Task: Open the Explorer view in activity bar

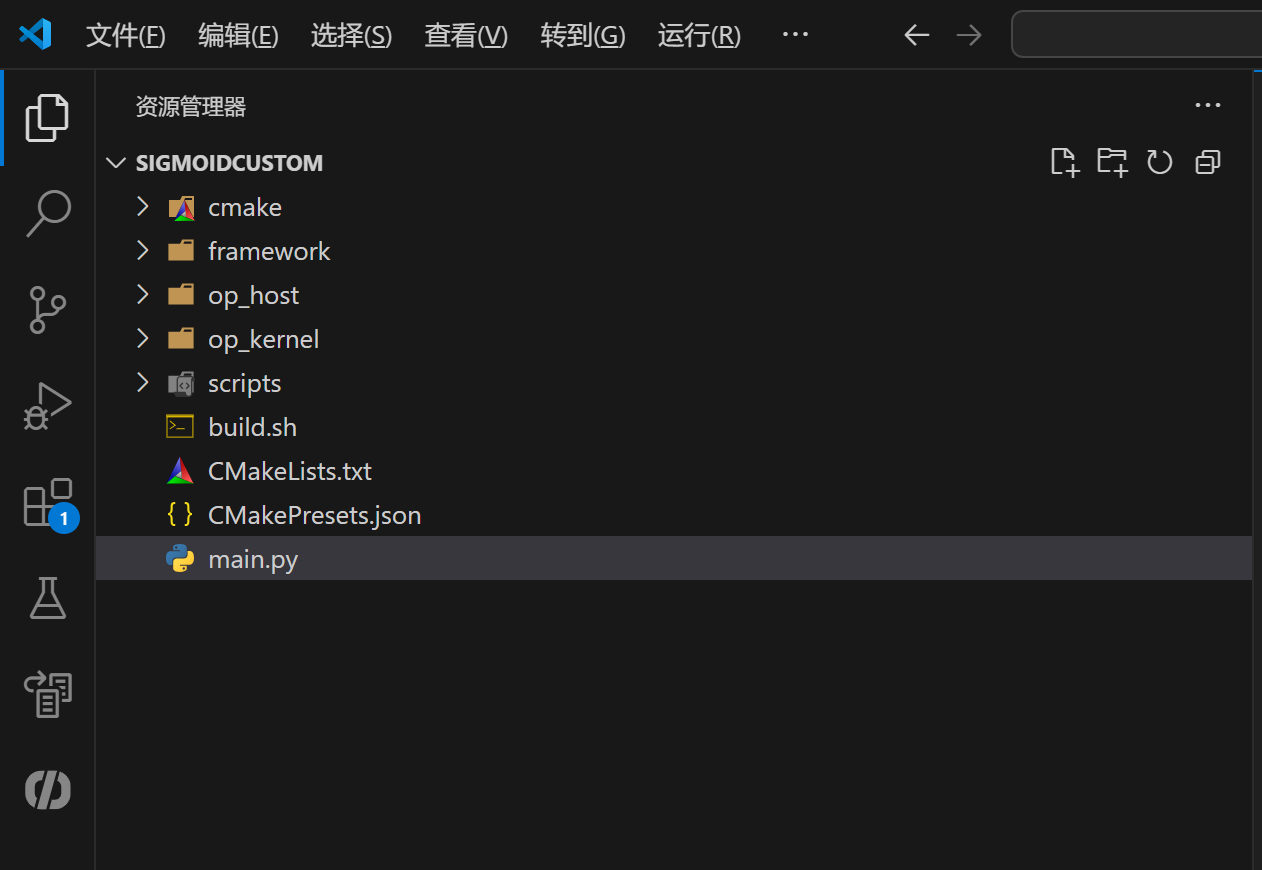Action: point(47,118)
